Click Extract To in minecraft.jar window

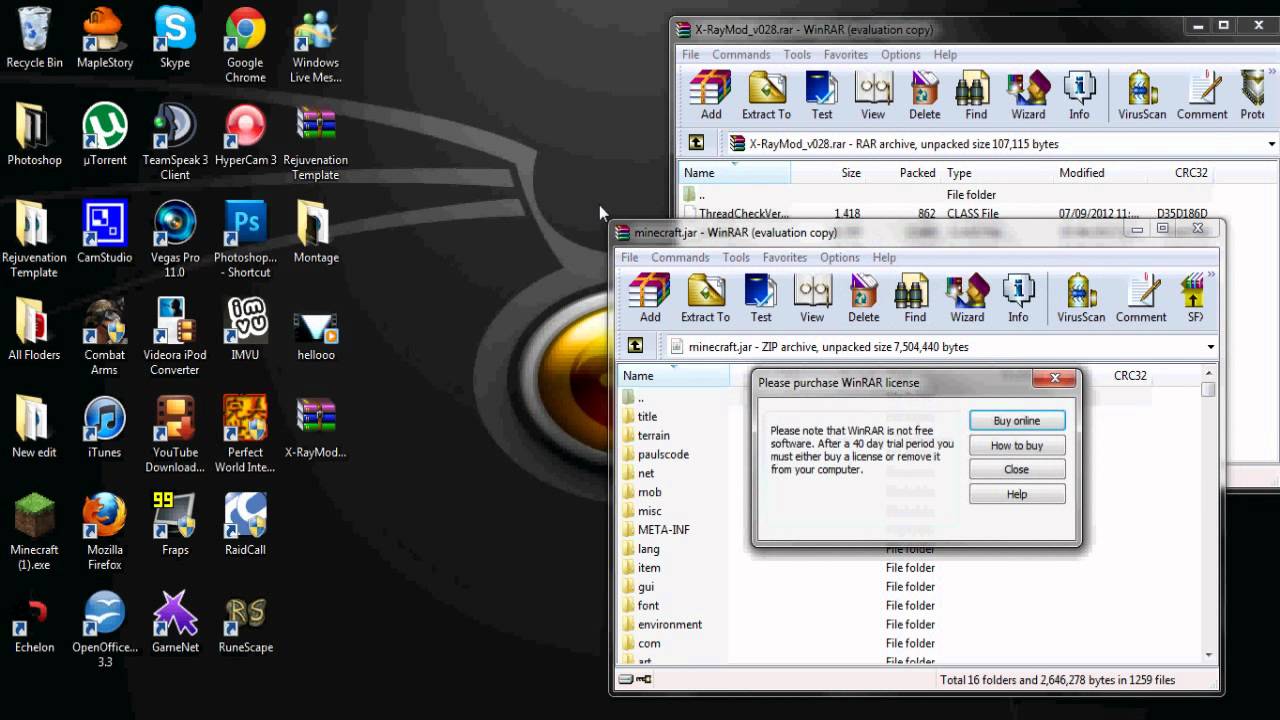[x=705, y=298]
